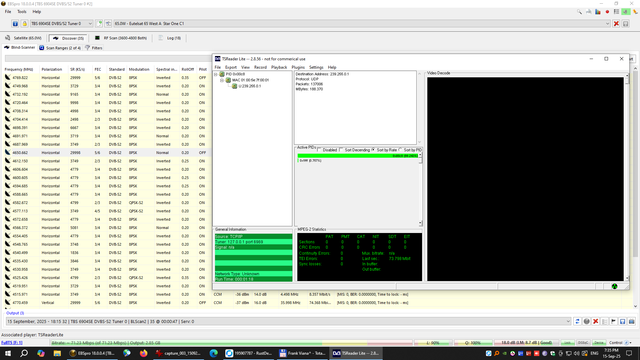Click the bitrate progress bar in status bar
Viewport: 640px width, 360px height.
[231, 343]
